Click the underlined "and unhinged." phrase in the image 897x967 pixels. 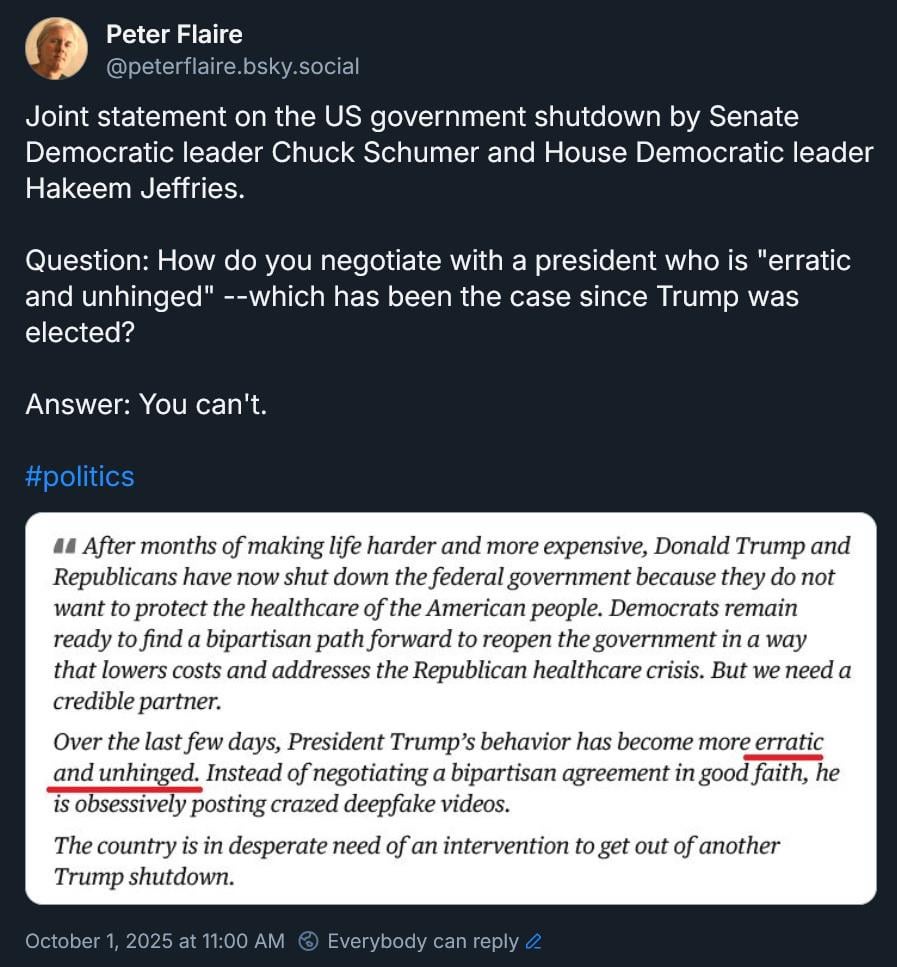127,773
